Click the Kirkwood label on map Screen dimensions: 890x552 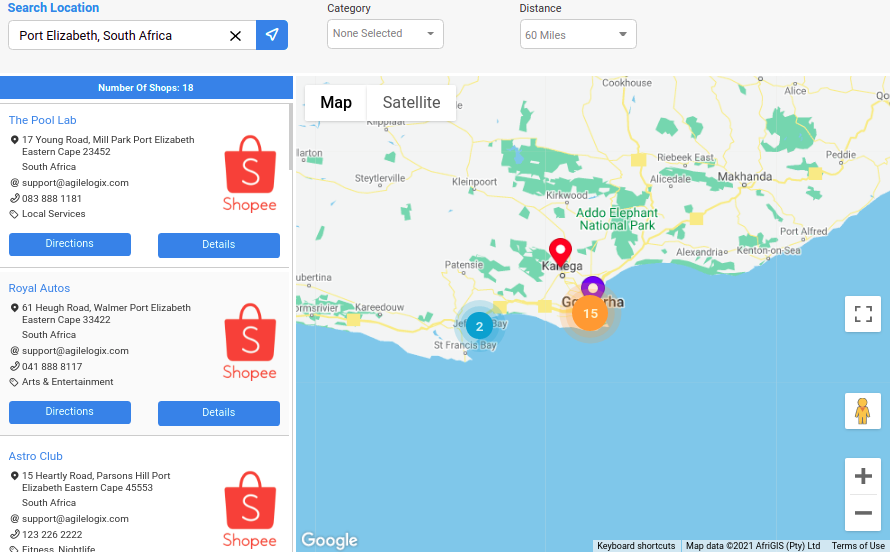click(566, 195)
